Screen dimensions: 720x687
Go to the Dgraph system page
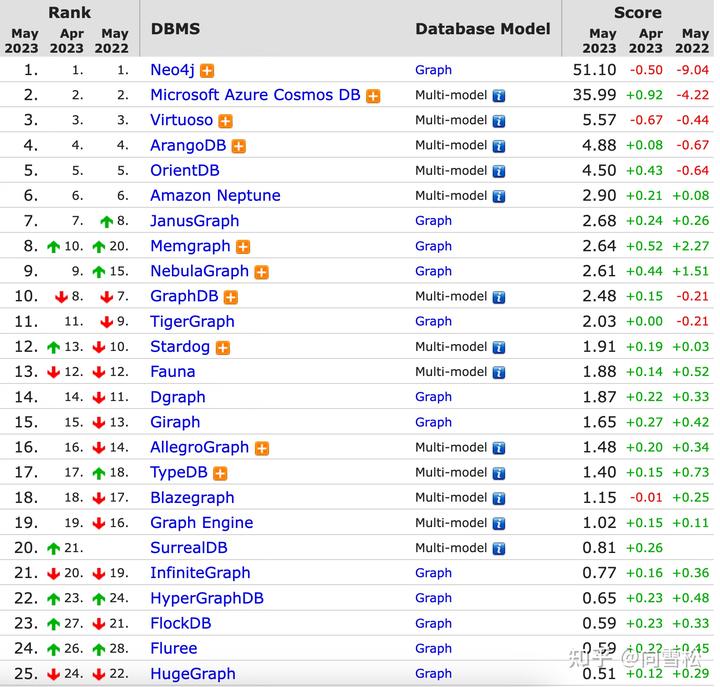point(177,397)
